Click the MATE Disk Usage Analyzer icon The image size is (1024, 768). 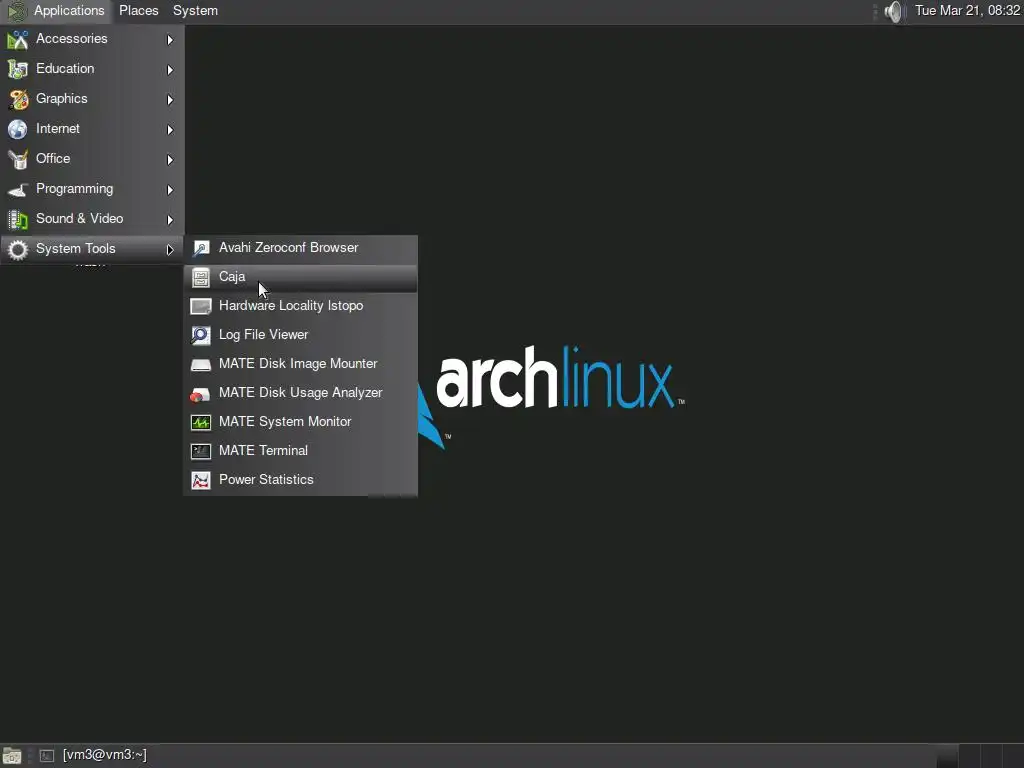pyautogui.click(x=200, y=394)
